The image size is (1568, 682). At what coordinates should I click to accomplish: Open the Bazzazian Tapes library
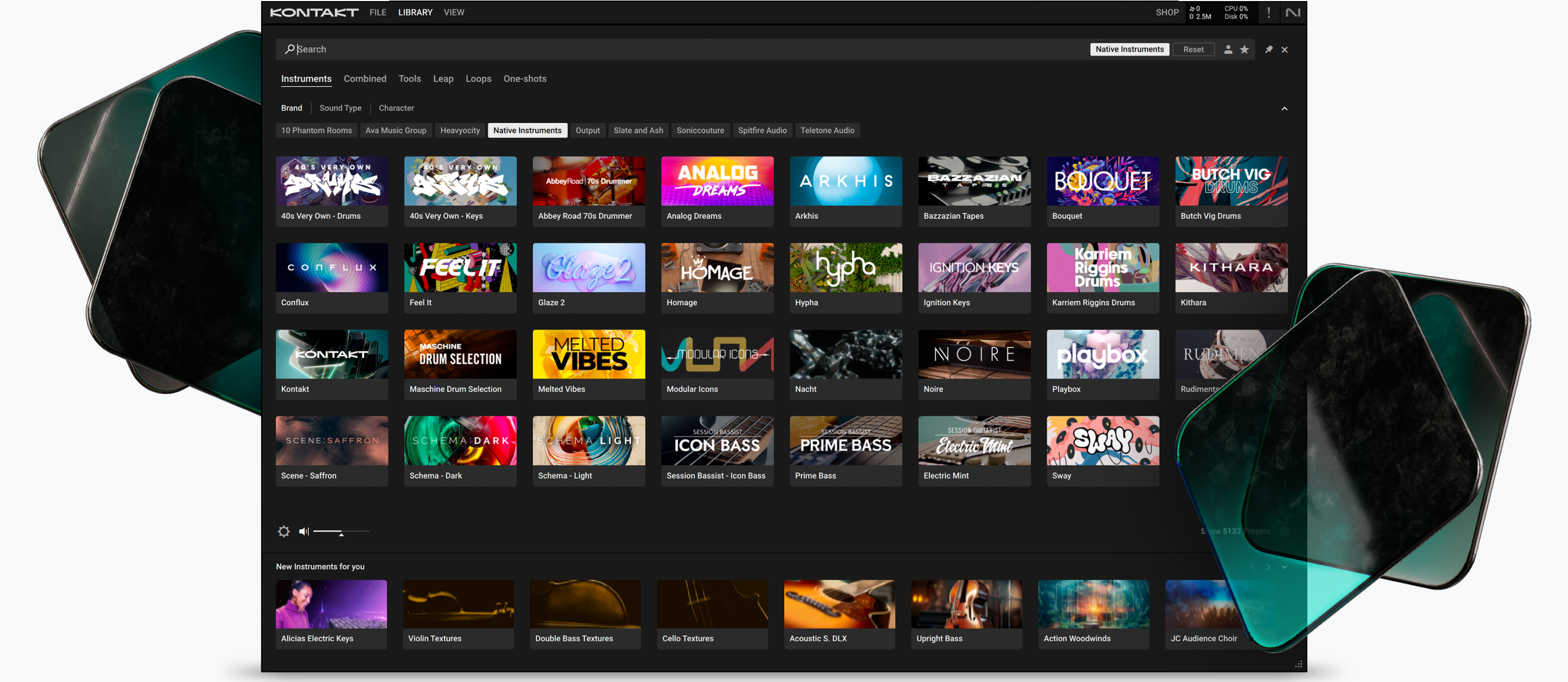tap(974, 191)
